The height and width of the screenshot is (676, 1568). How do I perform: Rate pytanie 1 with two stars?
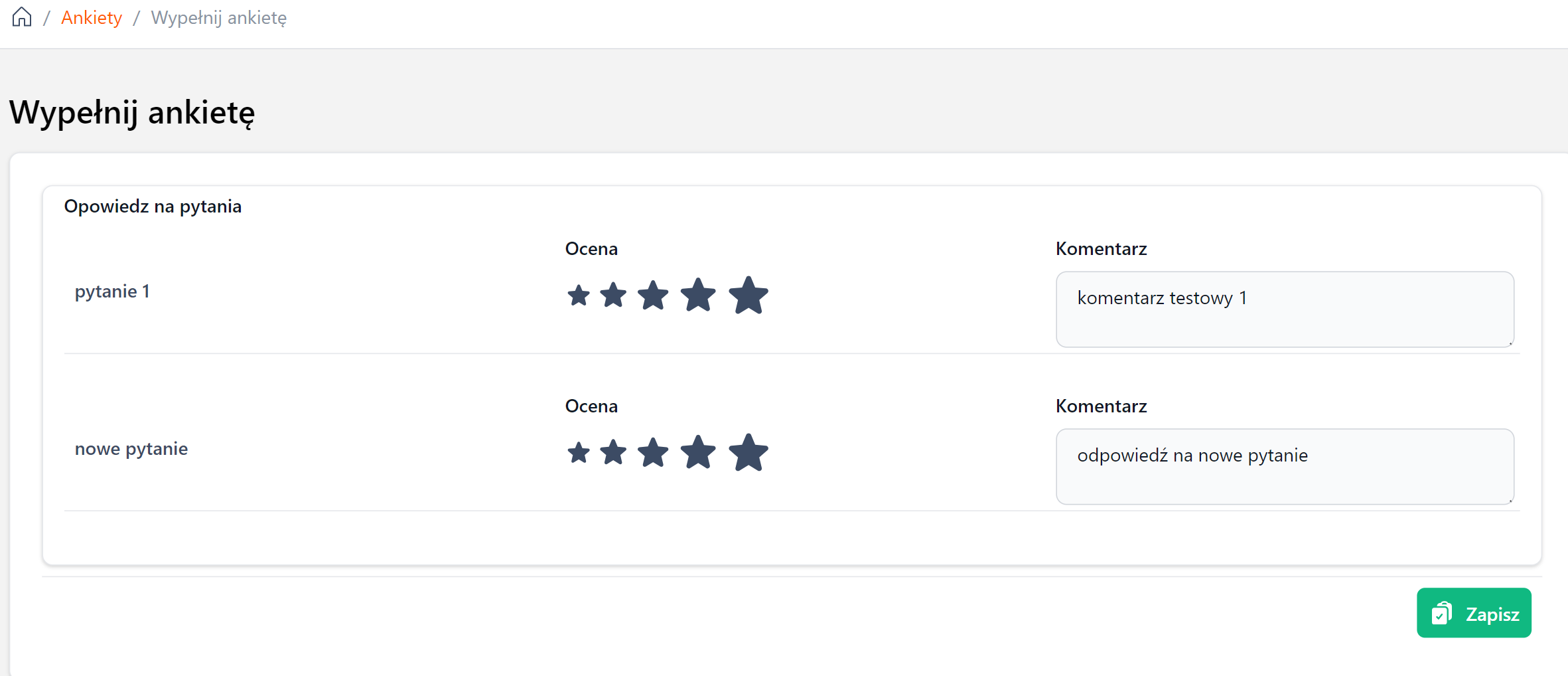(x=613, y=296)
